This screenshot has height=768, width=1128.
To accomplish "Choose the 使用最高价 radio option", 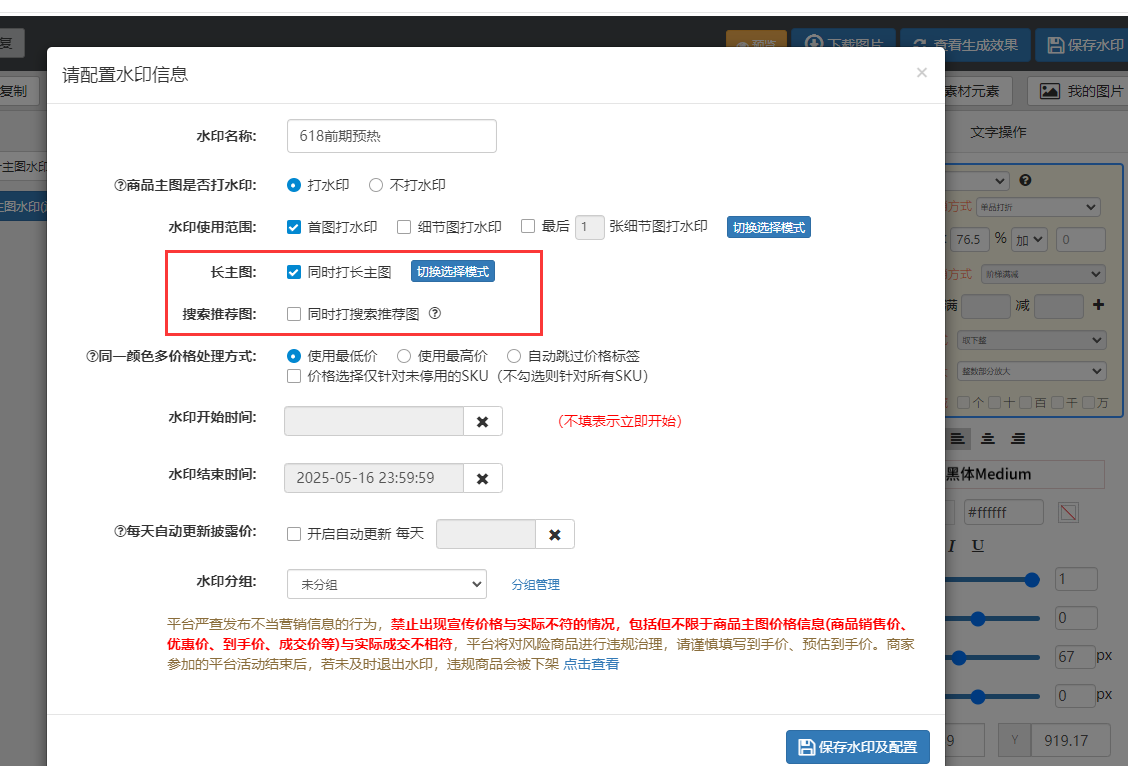I will tap(404, 356).
